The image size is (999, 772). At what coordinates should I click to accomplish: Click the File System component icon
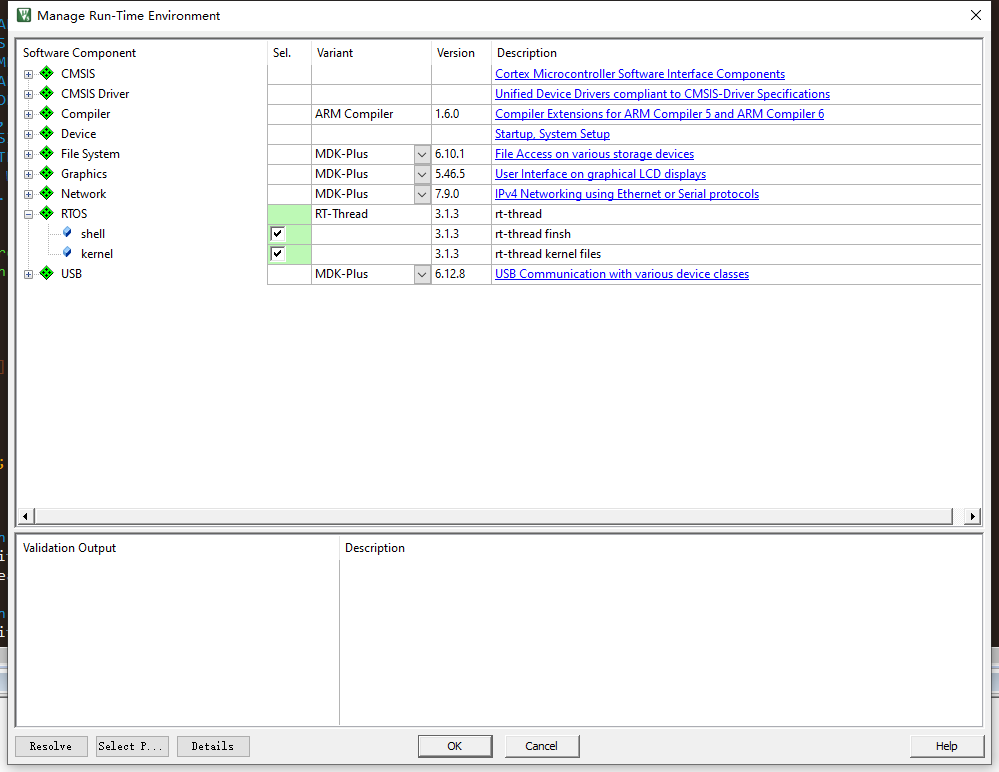pyautogui.click(x=46, y=153)
